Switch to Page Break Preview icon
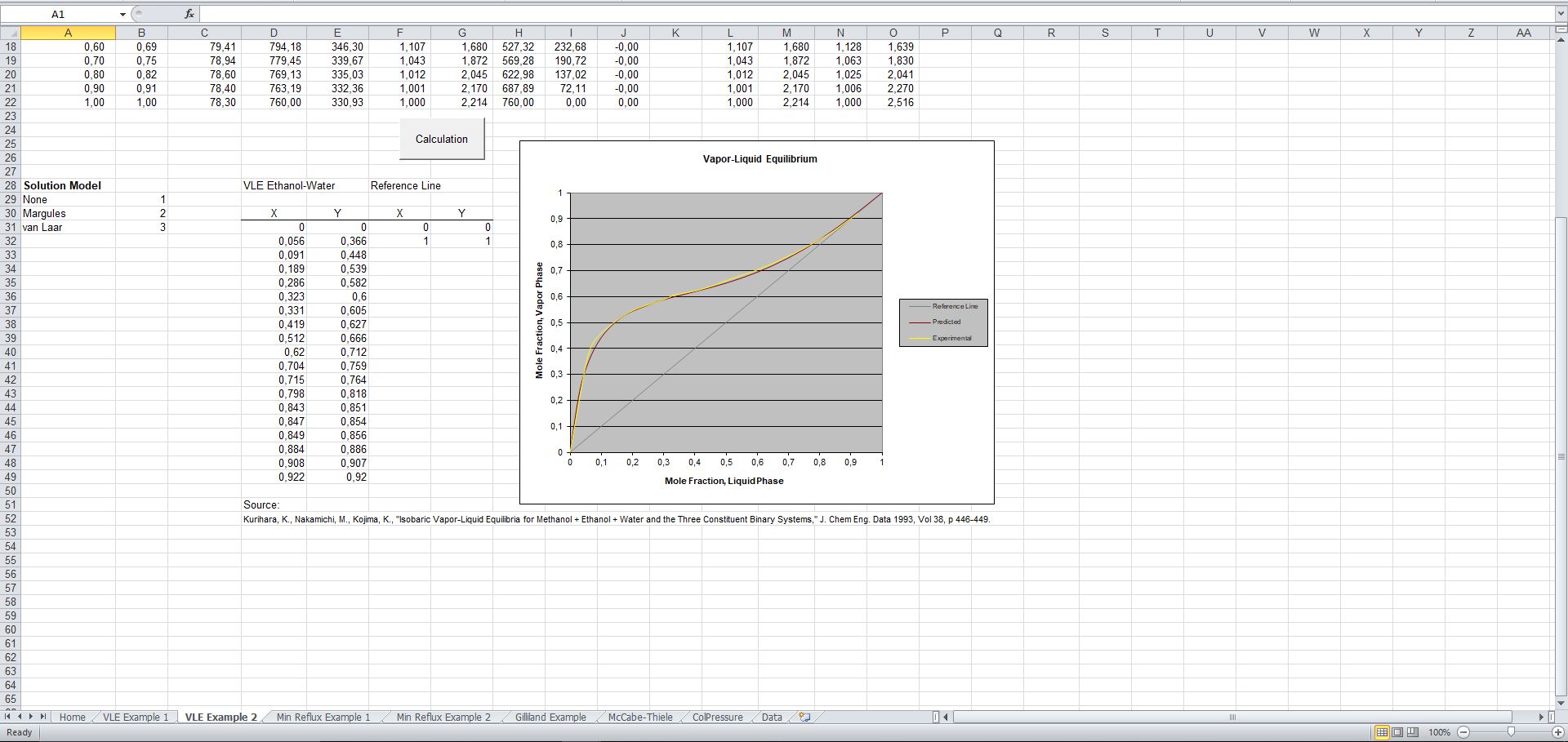This screenshot has width=1568, height=742. tap(1413, 732)
